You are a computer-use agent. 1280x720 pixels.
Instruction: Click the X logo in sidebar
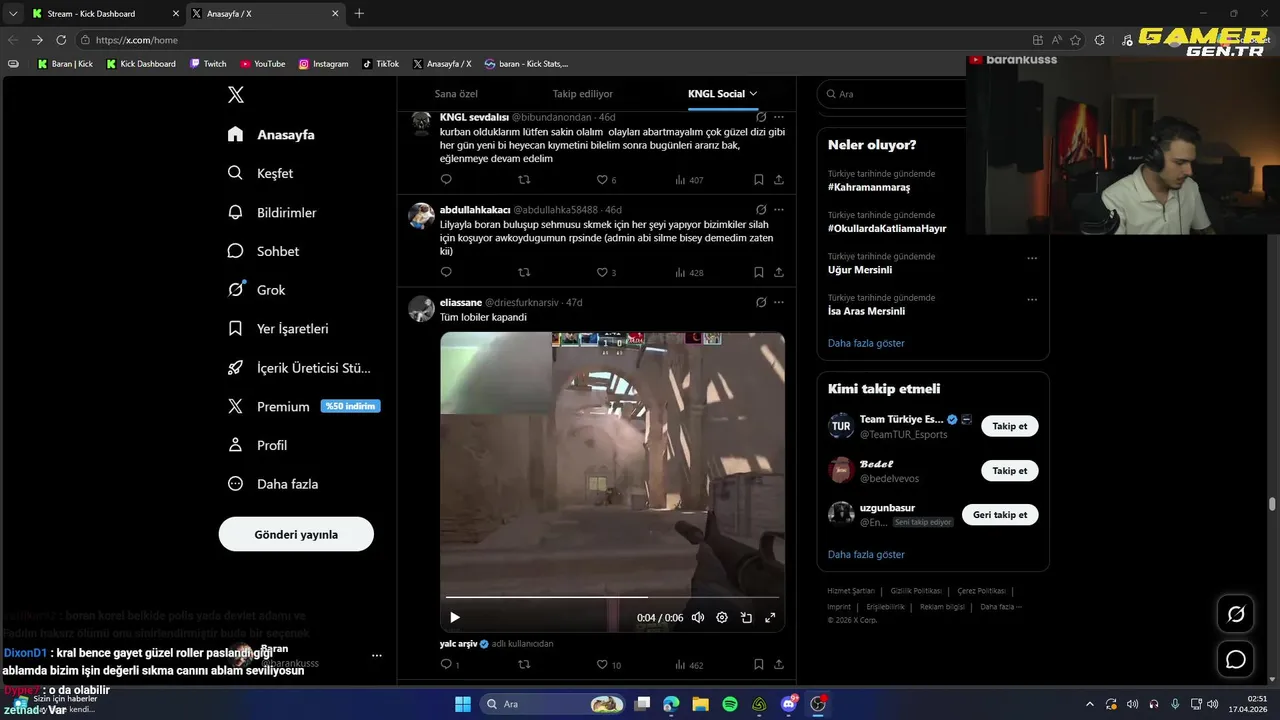coord(236,95)
